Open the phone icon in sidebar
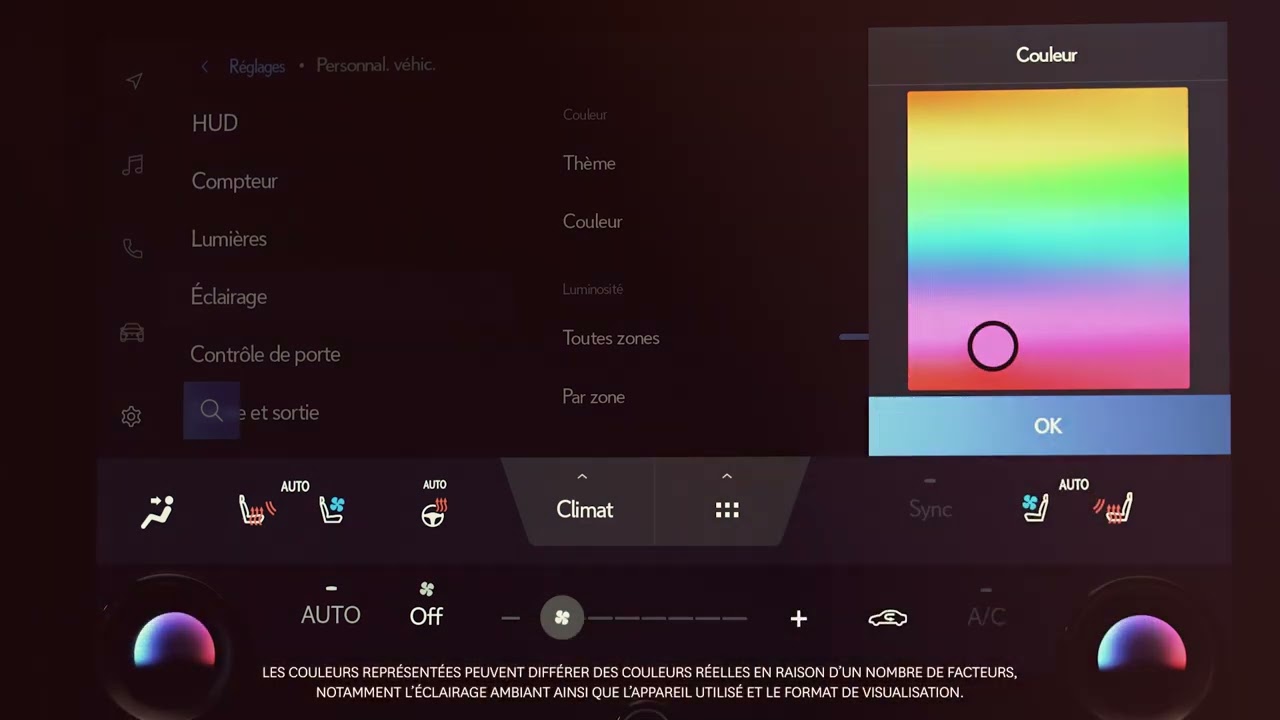 point(132,249)
